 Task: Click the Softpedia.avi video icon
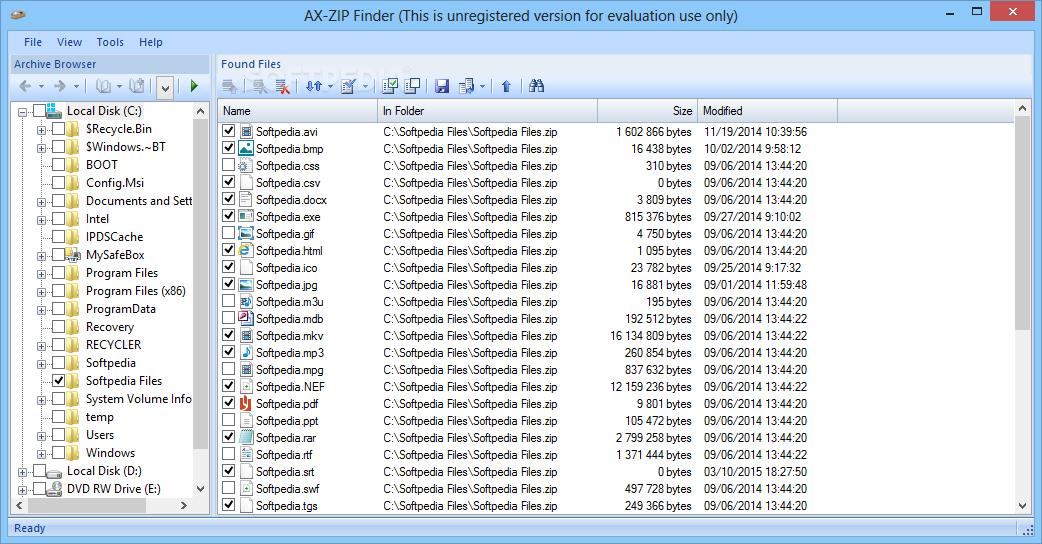246,132
